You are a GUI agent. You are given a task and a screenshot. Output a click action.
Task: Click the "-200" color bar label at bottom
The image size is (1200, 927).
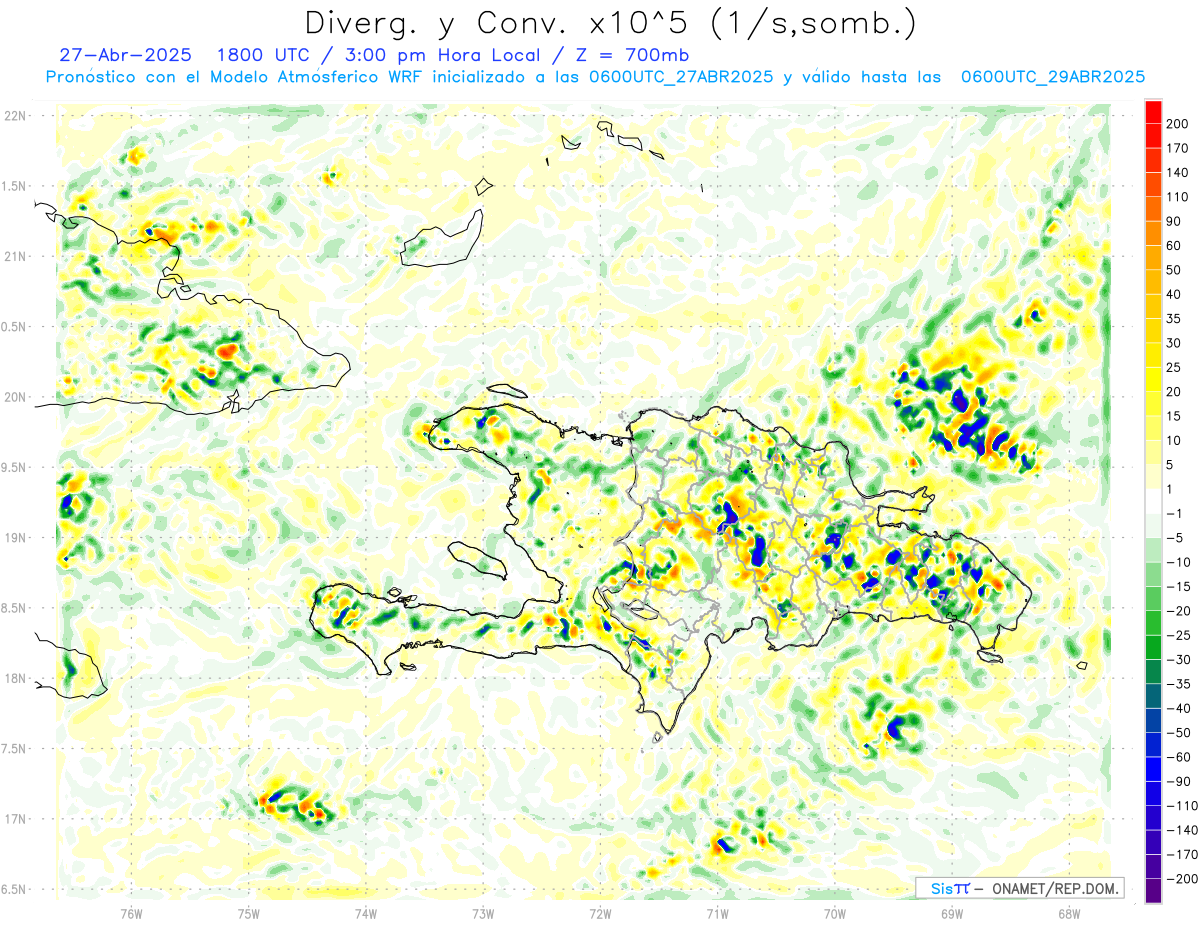coord(1181,879)
